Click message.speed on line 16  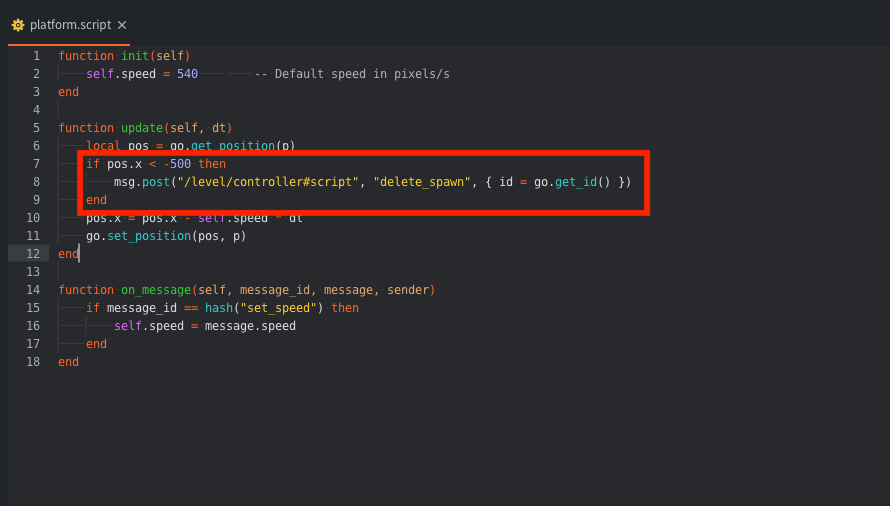(x=250, y=326)
